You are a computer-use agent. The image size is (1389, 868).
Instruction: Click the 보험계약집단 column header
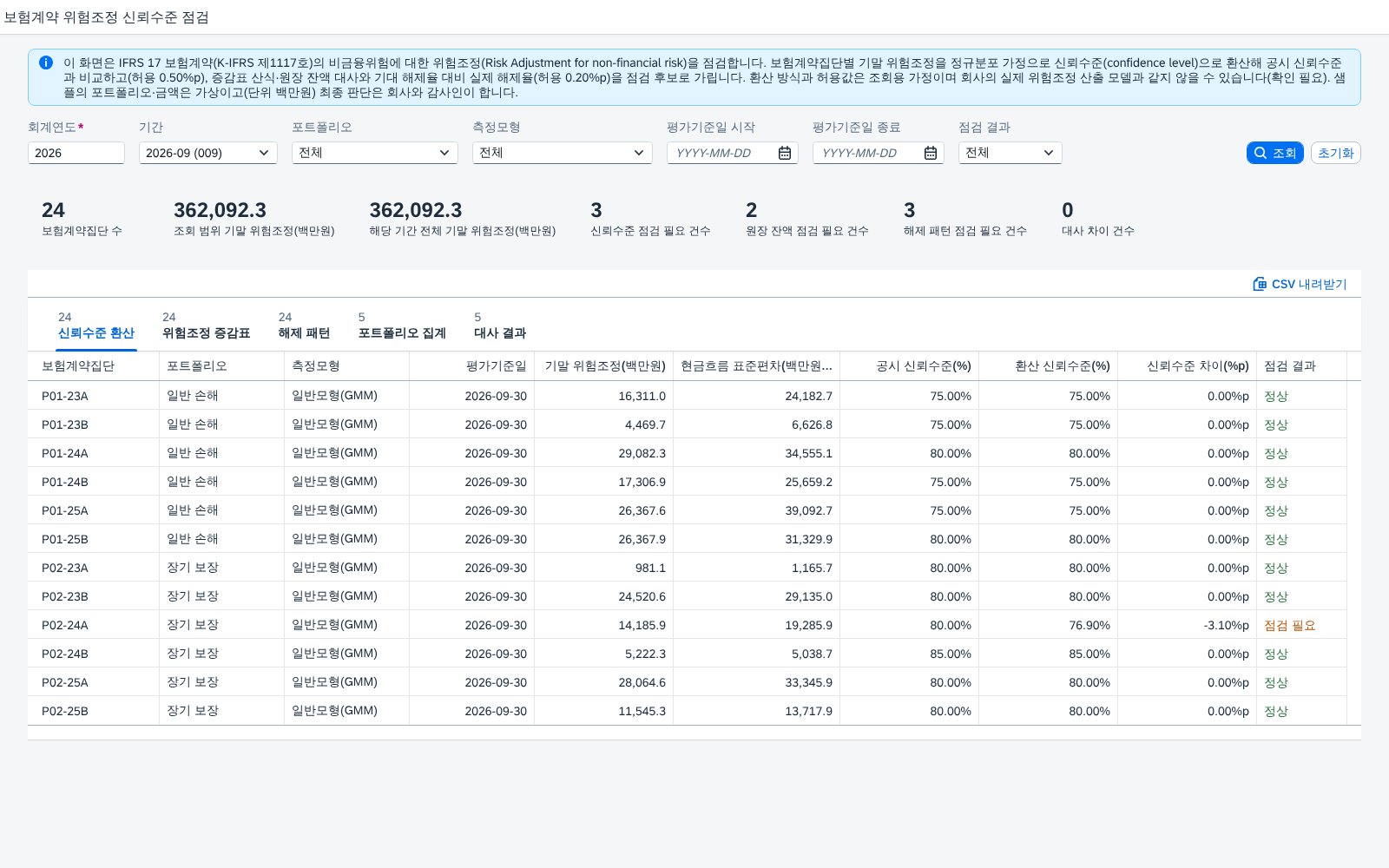click(94, 366)
